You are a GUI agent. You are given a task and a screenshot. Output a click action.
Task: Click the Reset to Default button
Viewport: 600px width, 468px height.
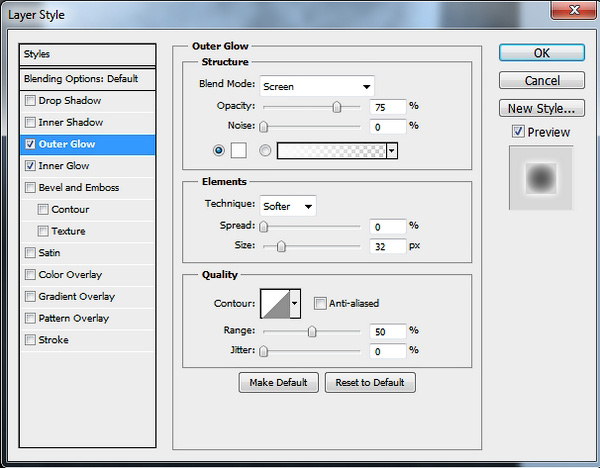370,383
